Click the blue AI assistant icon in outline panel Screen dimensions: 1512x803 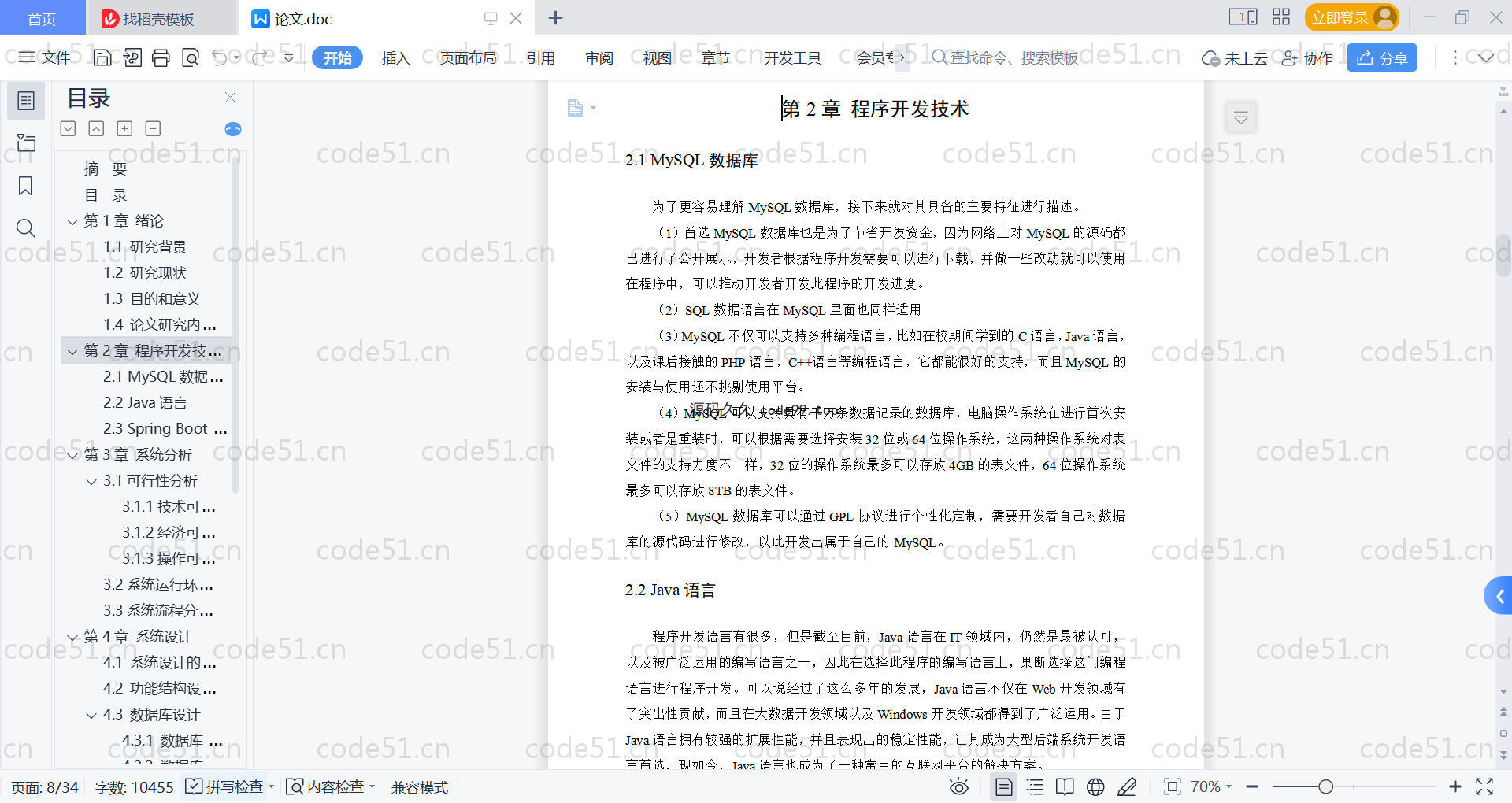pos(233,129)
